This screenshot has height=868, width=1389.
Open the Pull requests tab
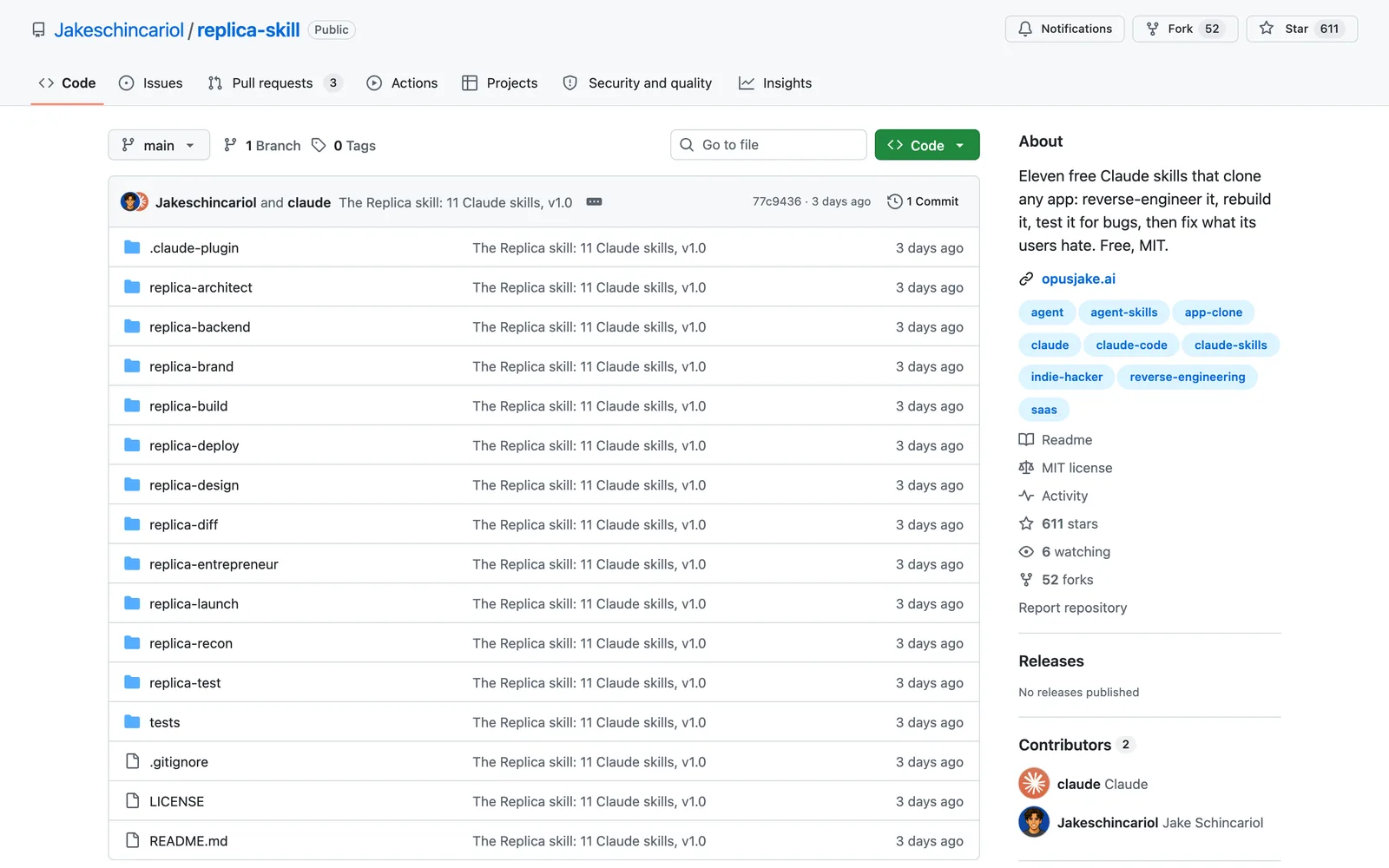274,83
